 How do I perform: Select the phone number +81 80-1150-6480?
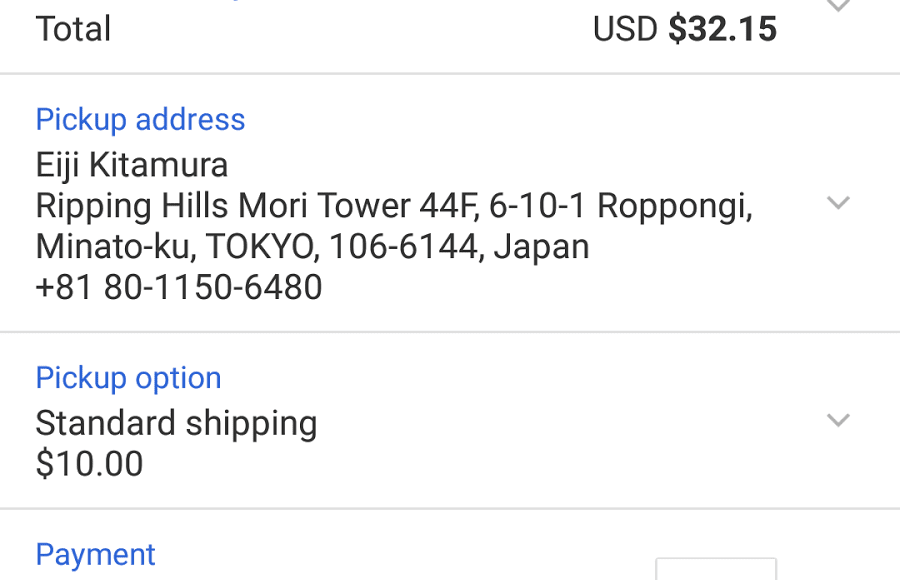click(178, 287)
